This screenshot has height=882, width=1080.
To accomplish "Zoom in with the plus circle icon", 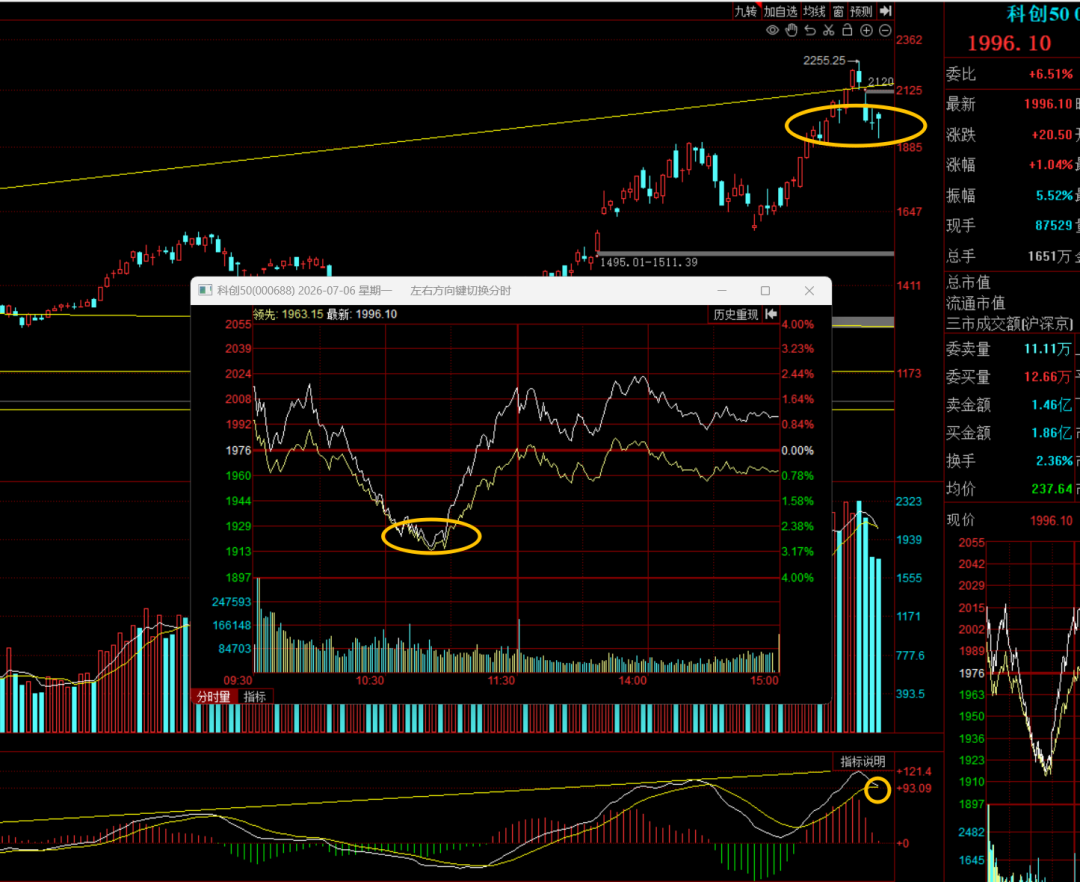I will tap(866, 30).
